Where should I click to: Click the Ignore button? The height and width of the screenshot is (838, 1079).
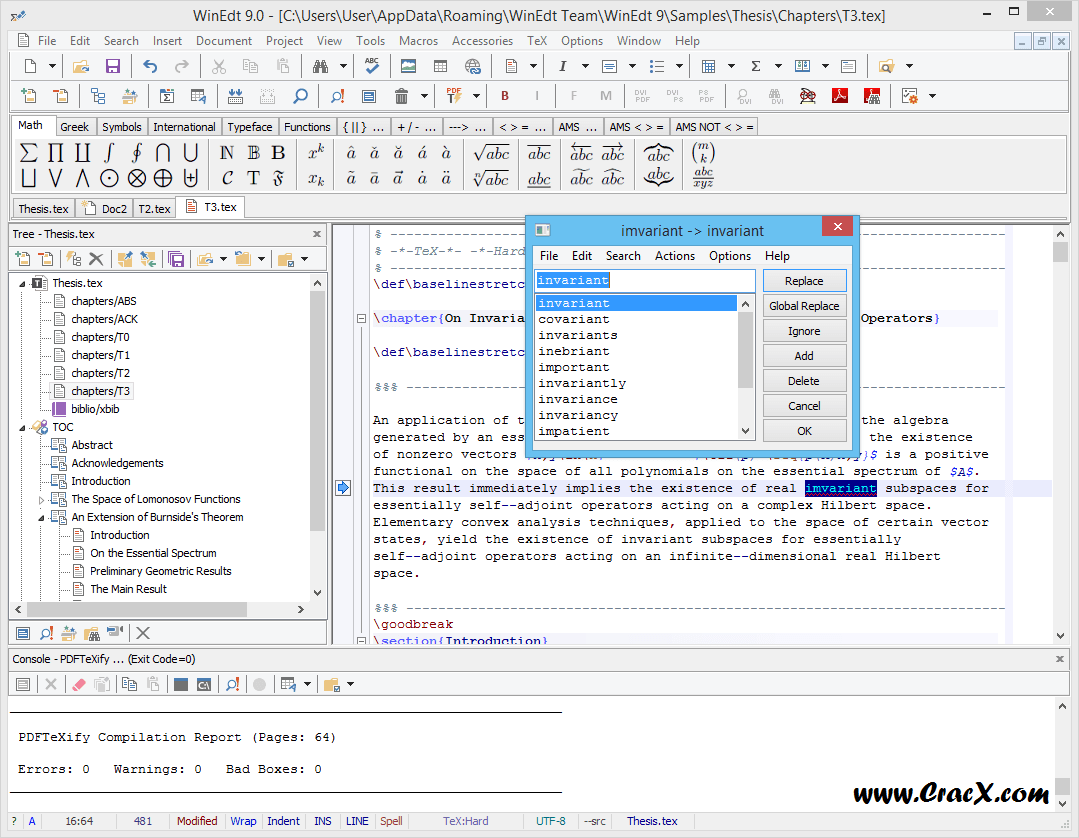coord(804,331)
